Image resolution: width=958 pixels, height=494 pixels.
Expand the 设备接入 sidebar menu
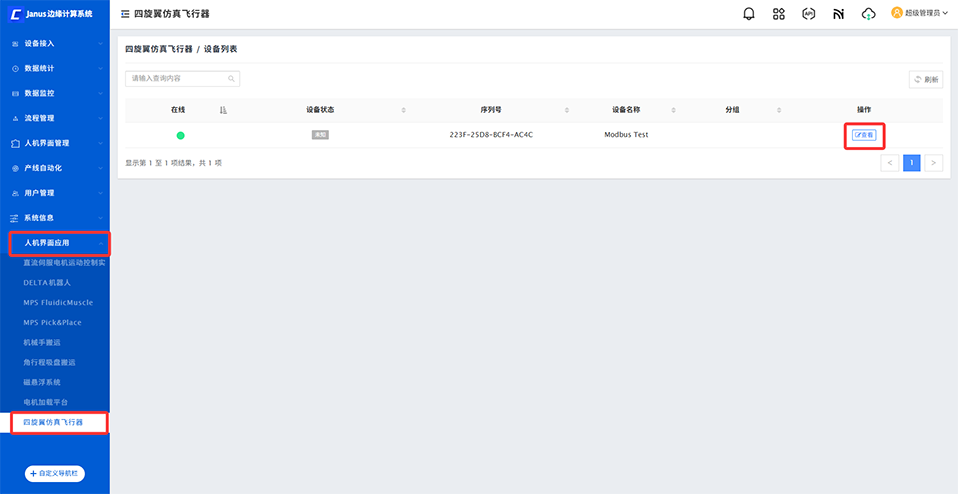[x=55, y=44]
